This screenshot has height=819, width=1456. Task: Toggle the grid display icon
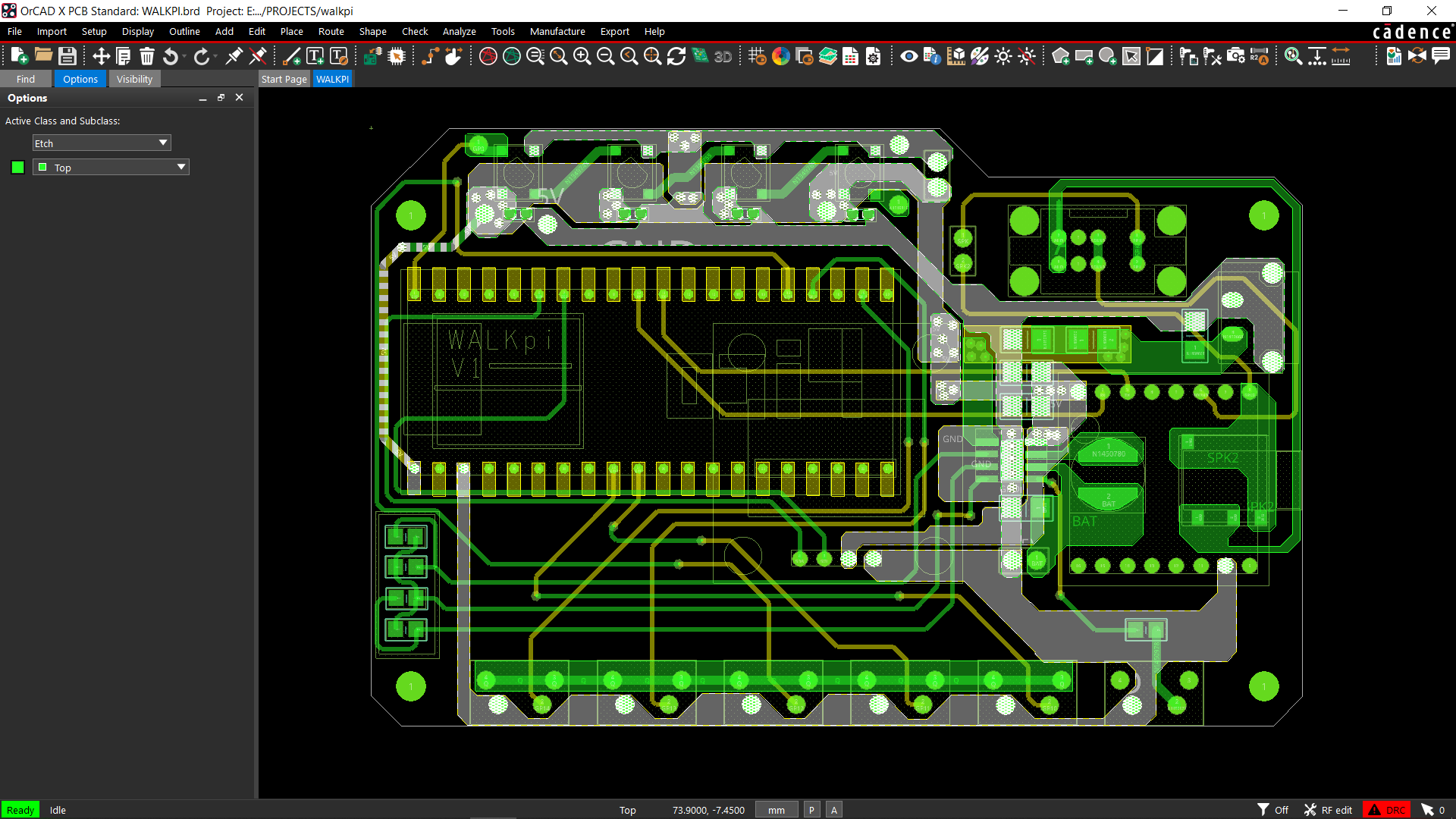click(757, 56)
